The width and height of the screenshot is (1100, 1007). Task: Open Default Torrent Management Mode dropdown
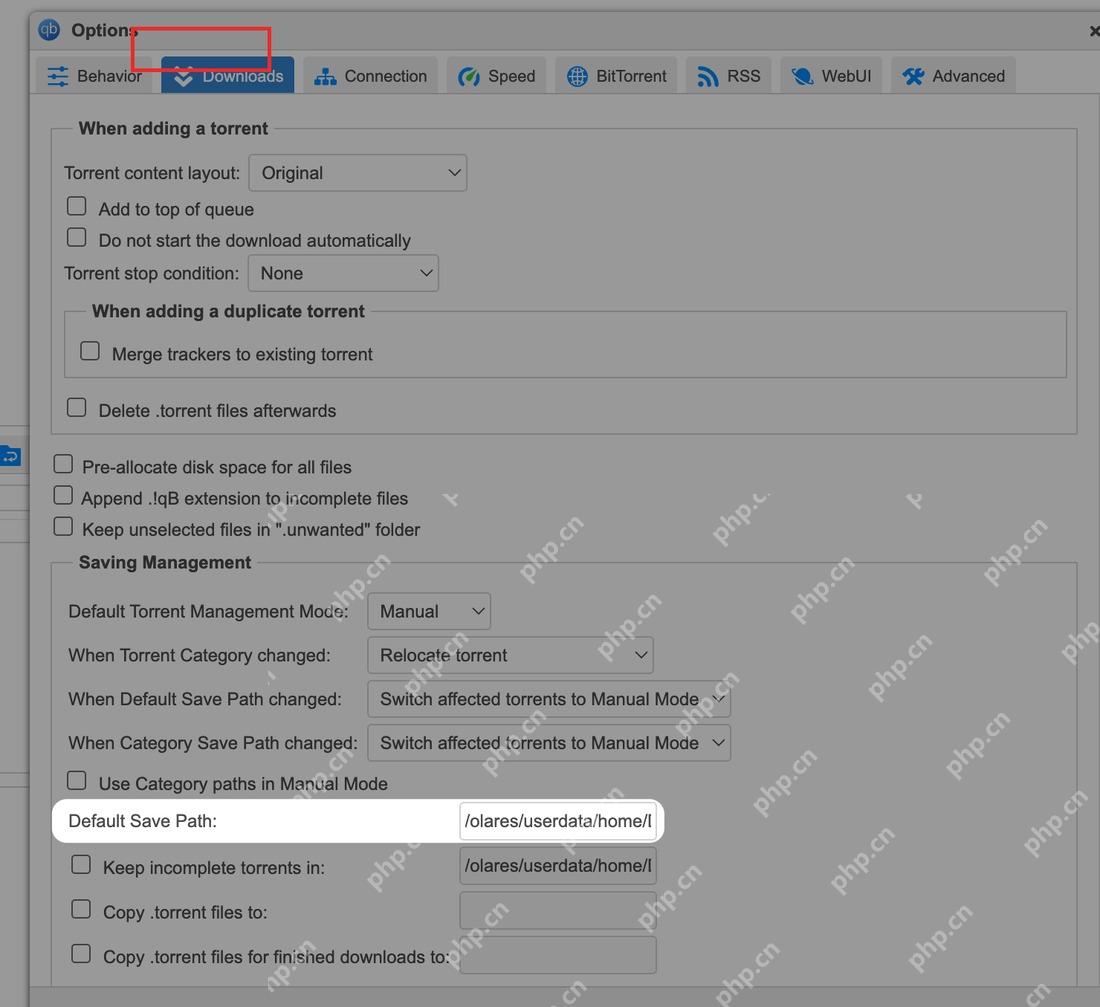[x=429, y=611]
